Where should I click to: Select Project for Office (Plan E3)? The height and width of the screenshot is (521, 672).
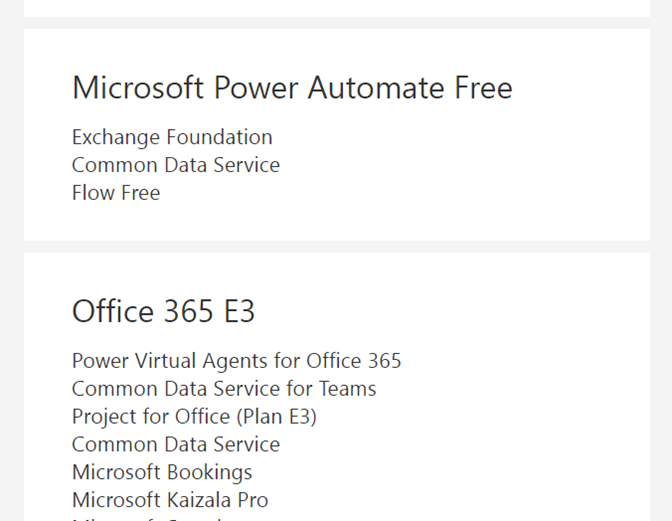(x=195, y=417)
